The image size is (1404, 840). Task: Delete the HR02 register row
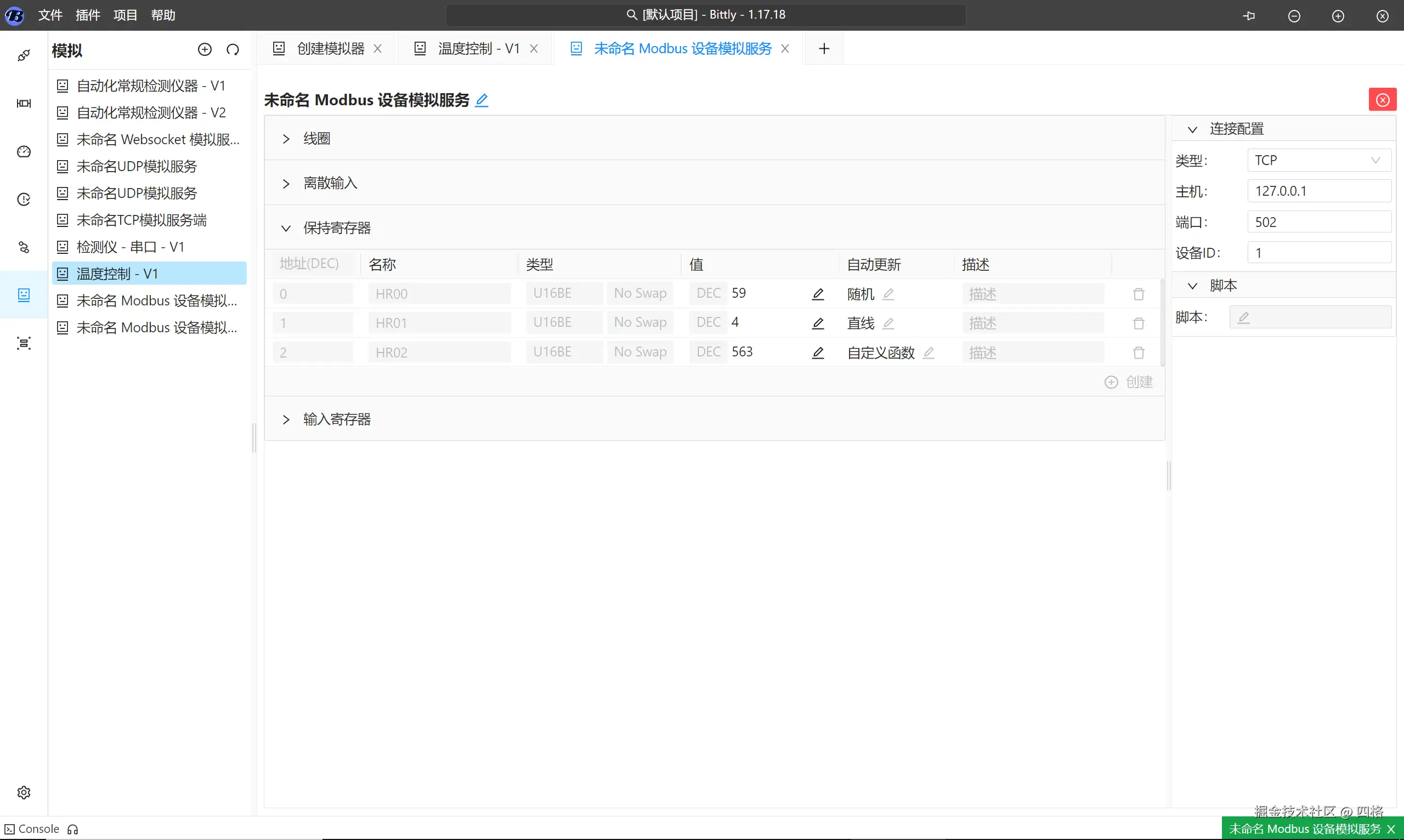(1139, 353)
